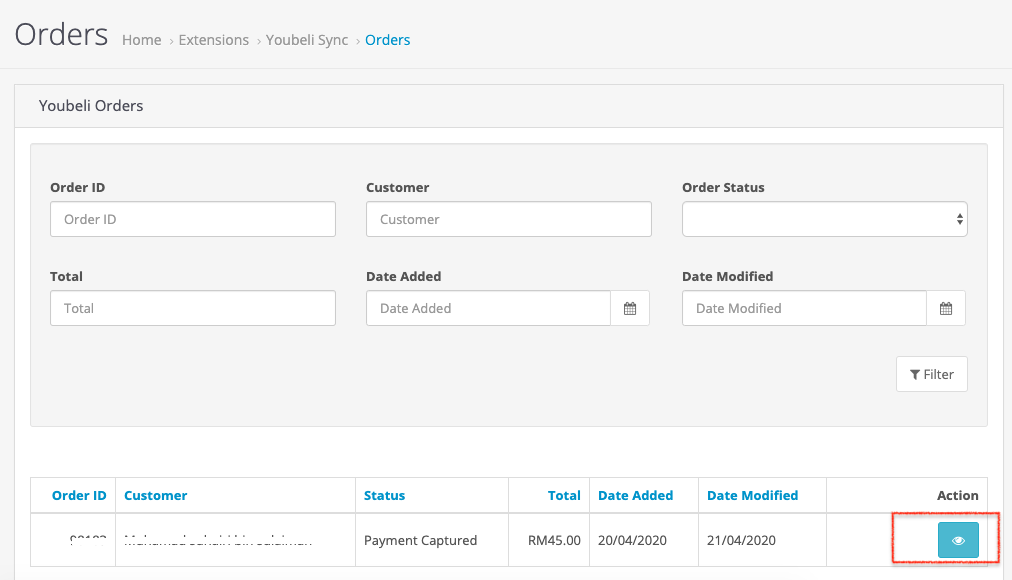This screenshot has width=1012, height=580.
Task: Go to Home in the breadcrumb
Action: [141, 40]
